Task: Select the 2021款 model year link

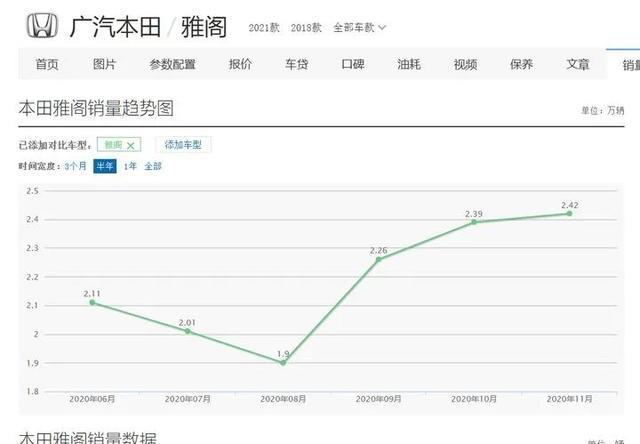Action: point(264,28)
